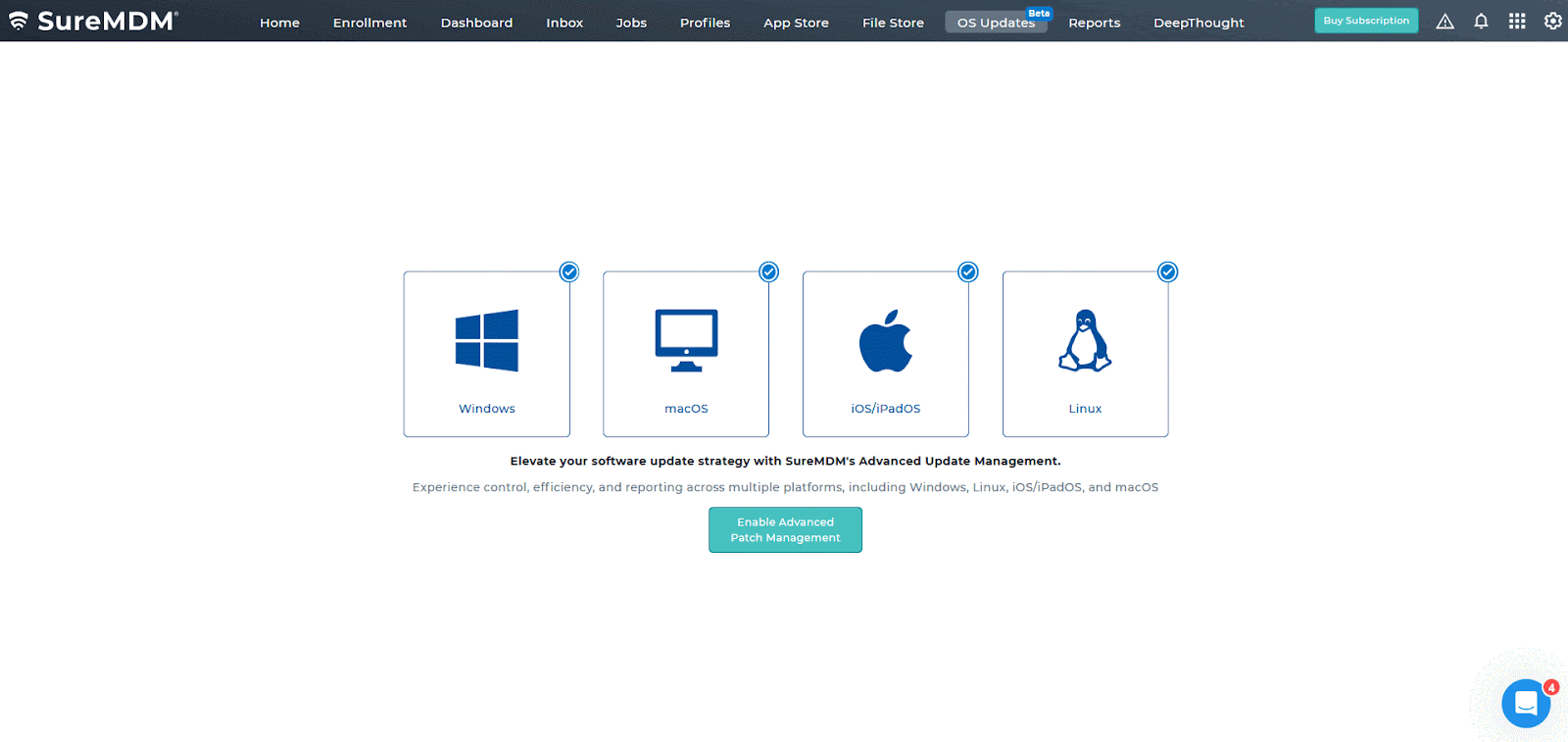Open the Dashboard tab
The image size is (1568, 742).
click(x=476, y=23)
